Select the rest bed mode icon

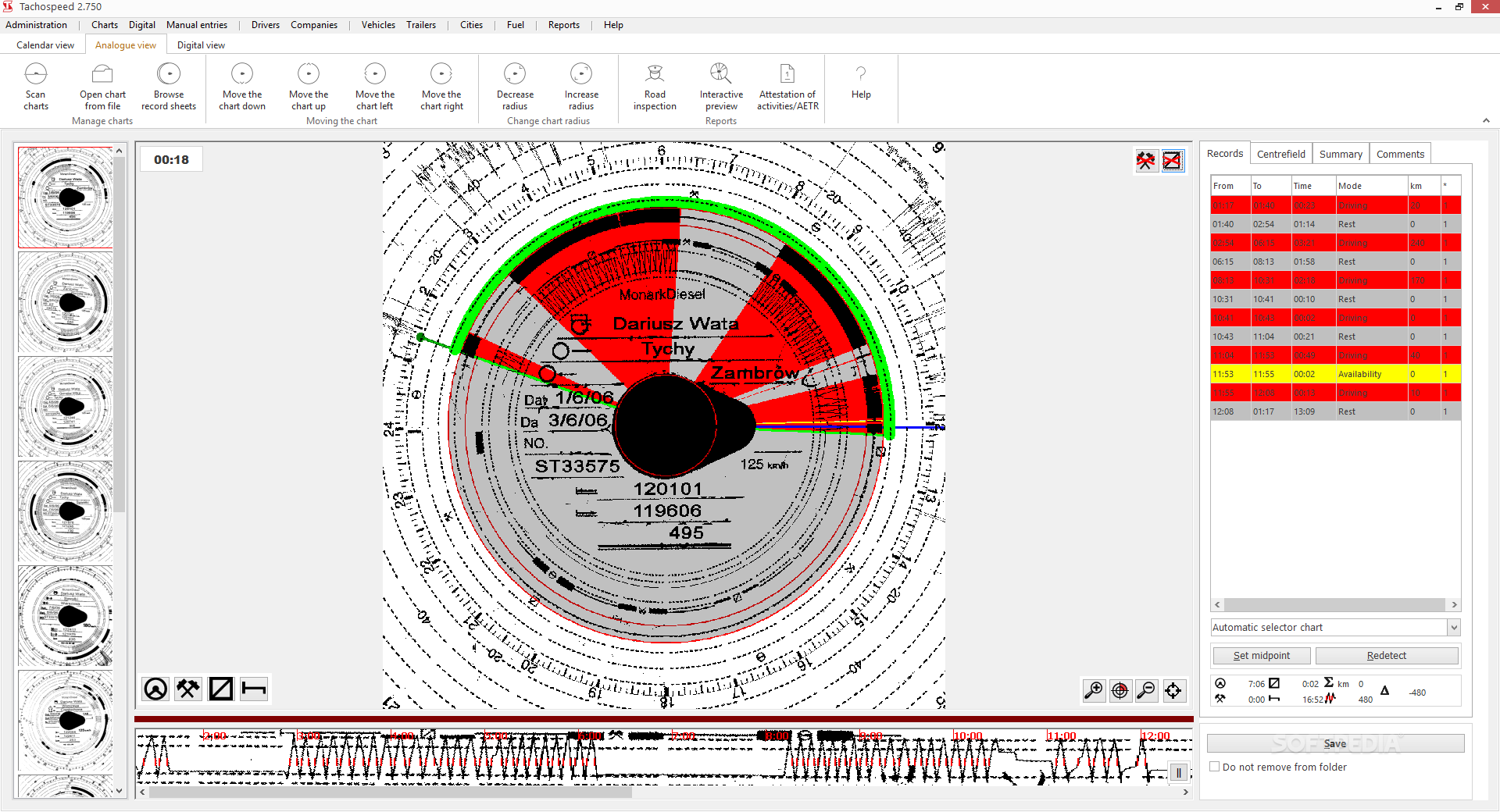(254, 689)
